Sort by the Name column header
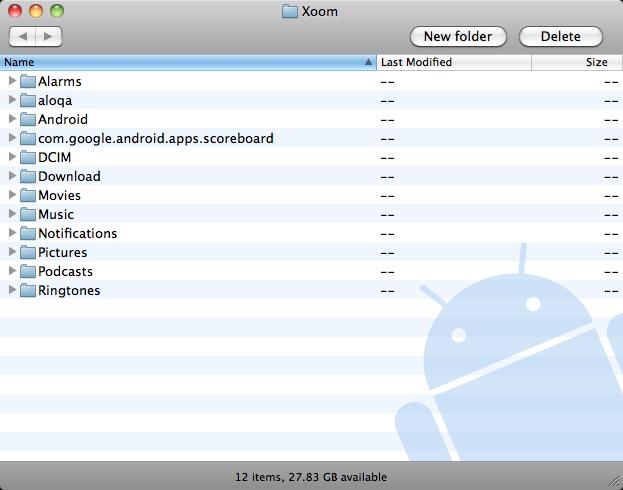Viewport: 623px width, 490px height. pos(188,62)
